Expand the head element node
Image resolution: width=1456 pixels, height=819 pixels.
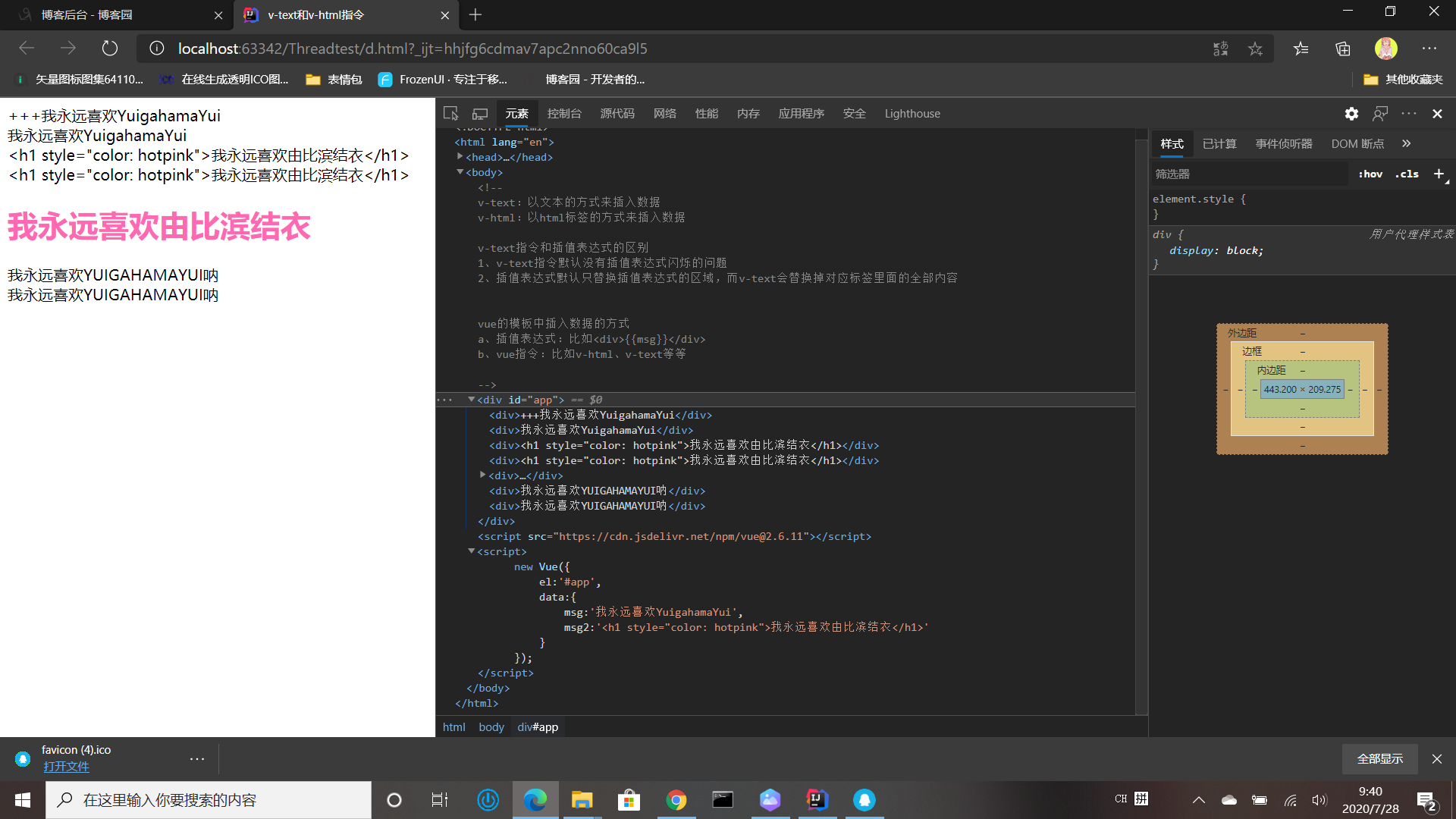(460, 157)
